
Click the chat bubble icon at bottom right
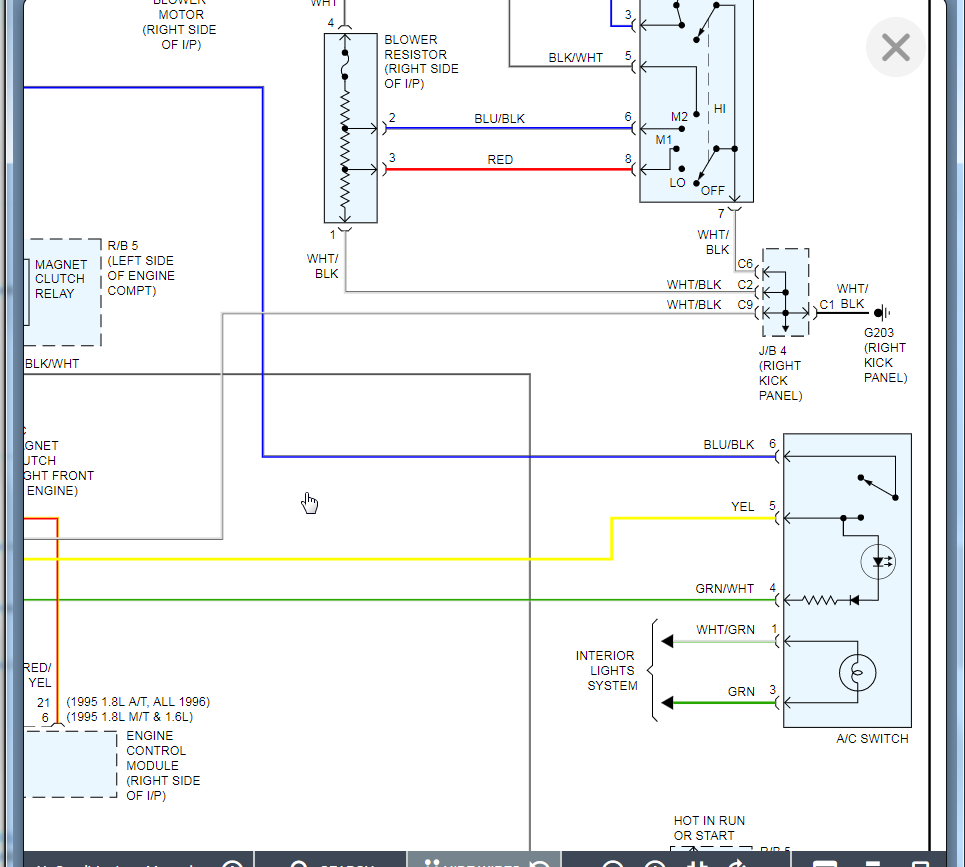pos(826,864)
